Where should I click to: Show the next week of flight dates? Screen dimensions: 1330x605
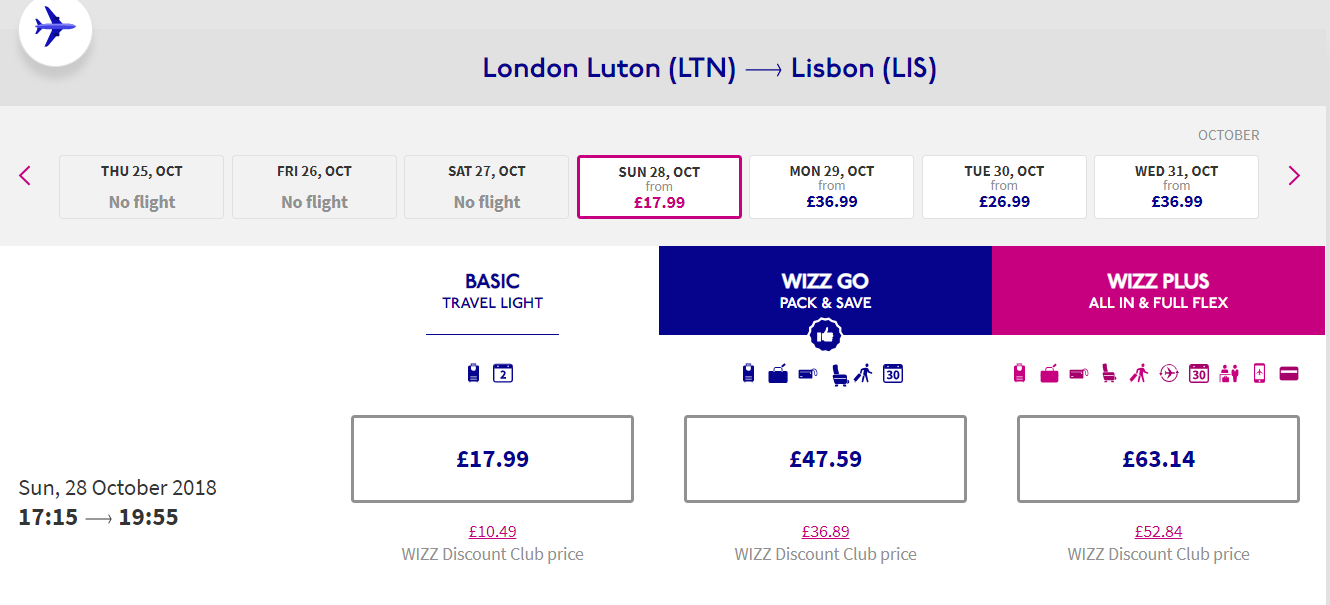click(x=1294, y=176)
